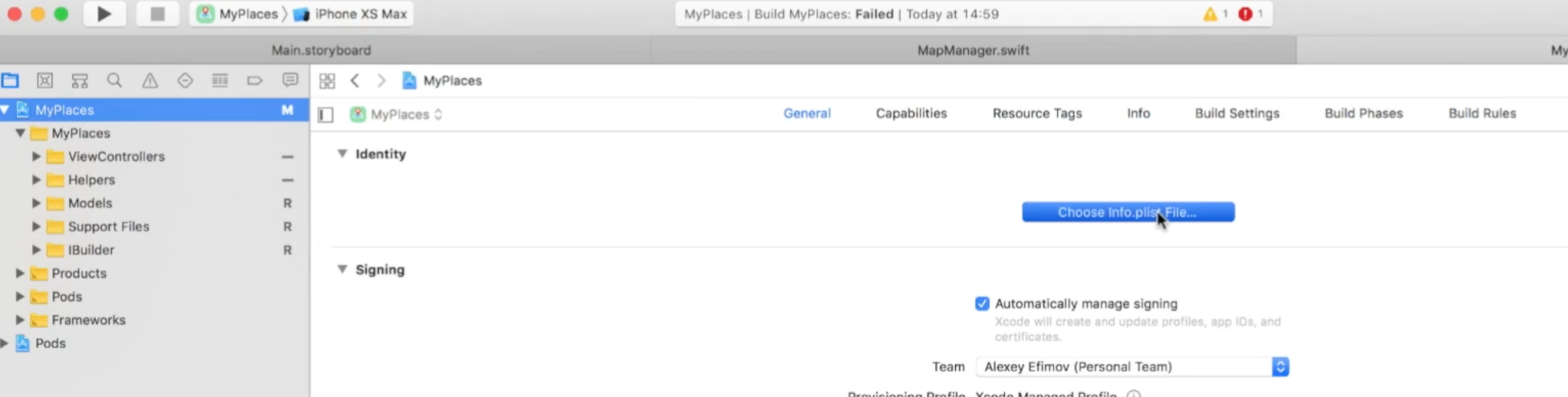Expand the IBuilder folder

pos(36,250)
